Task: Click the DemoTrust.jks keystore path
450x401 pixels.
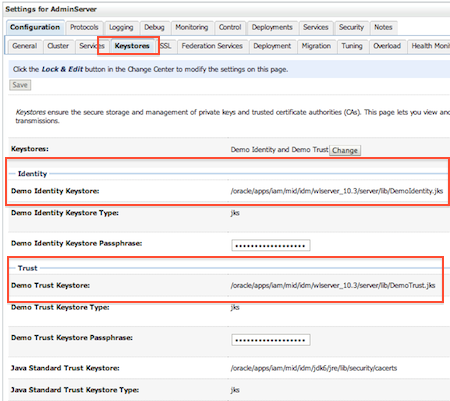Action: [333, 285]
